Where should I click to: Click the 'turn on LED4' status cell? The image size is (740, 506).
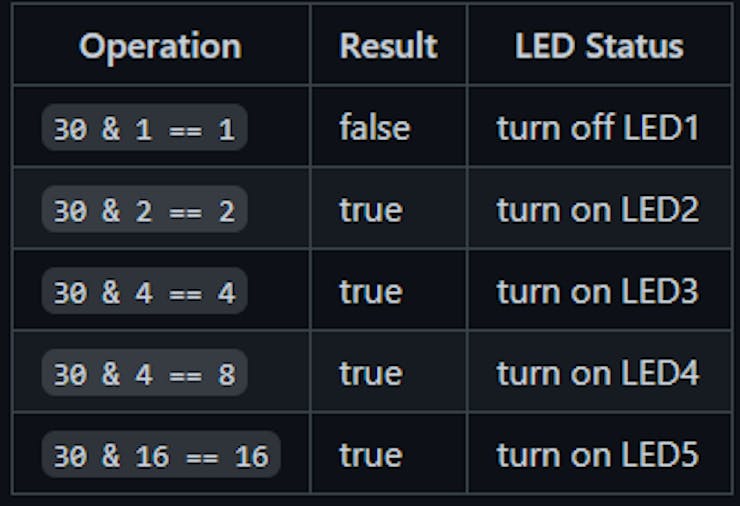pos(598,374)
